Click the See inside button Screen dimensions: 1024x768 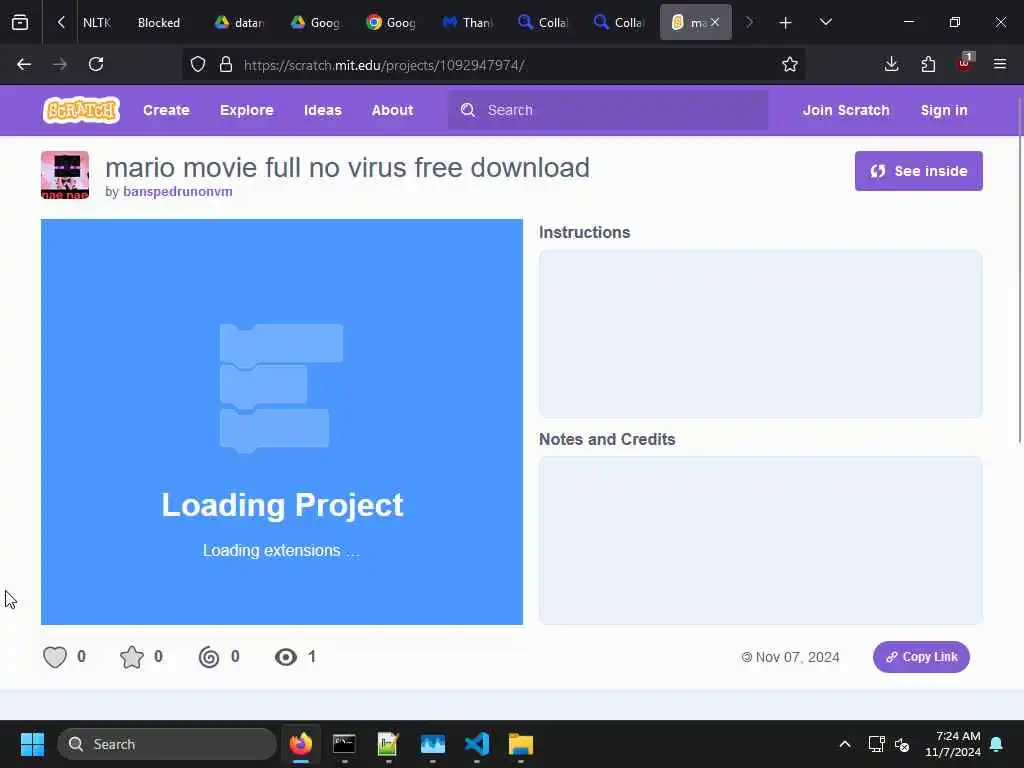pyautogui.click(x=918, y=171)
